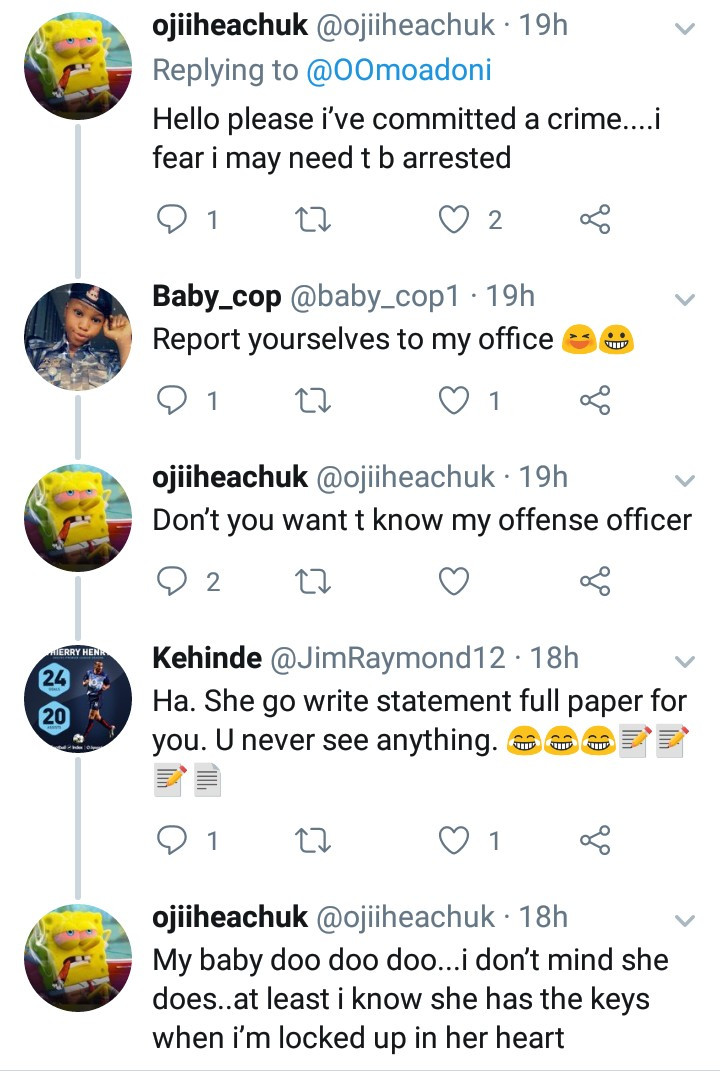720x1078 pixels.
Task: Share Kehinde's 'write statement' tweet
Action: pos(595,840)
